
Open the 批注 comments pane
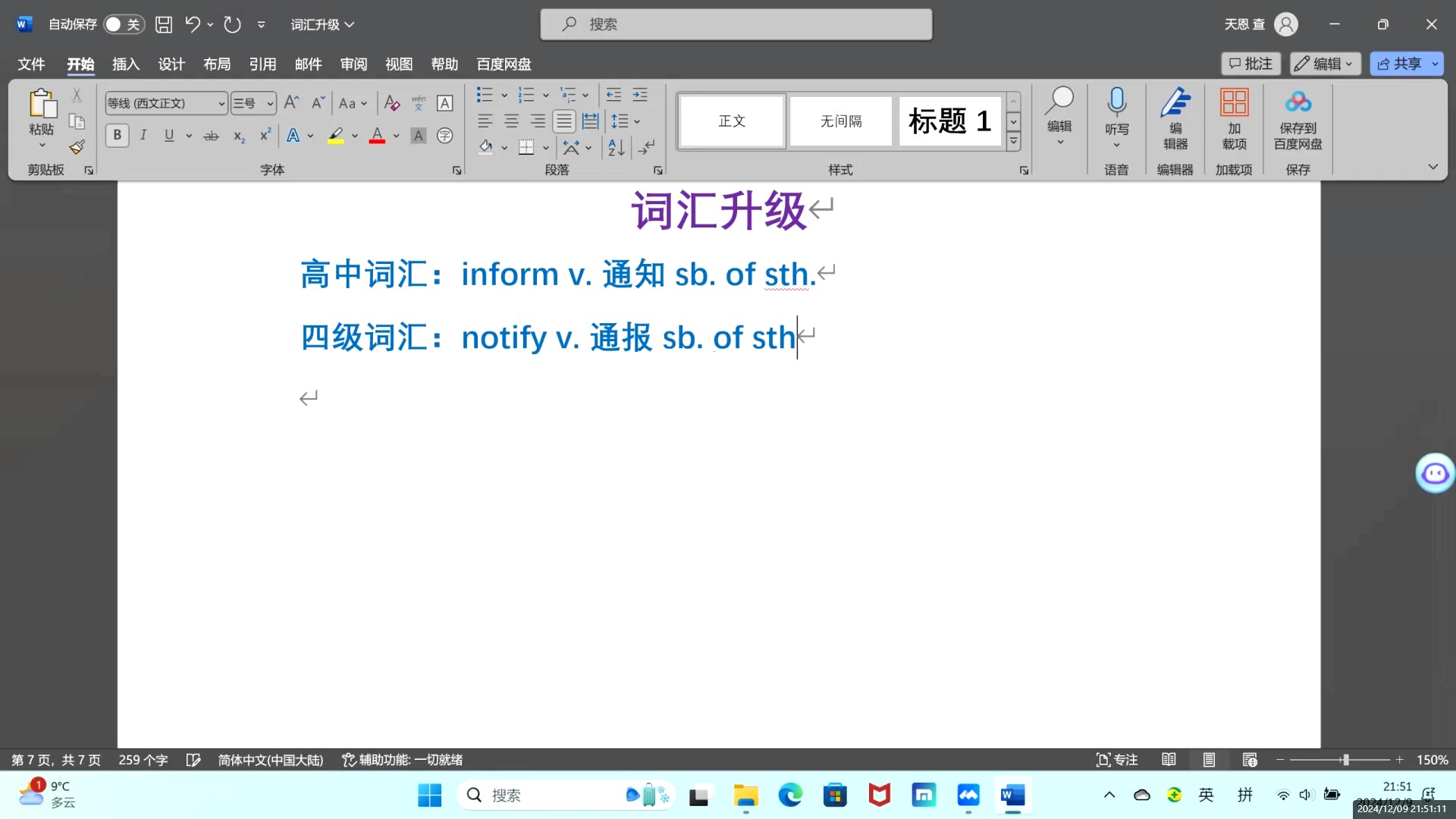coord(1250,63)
